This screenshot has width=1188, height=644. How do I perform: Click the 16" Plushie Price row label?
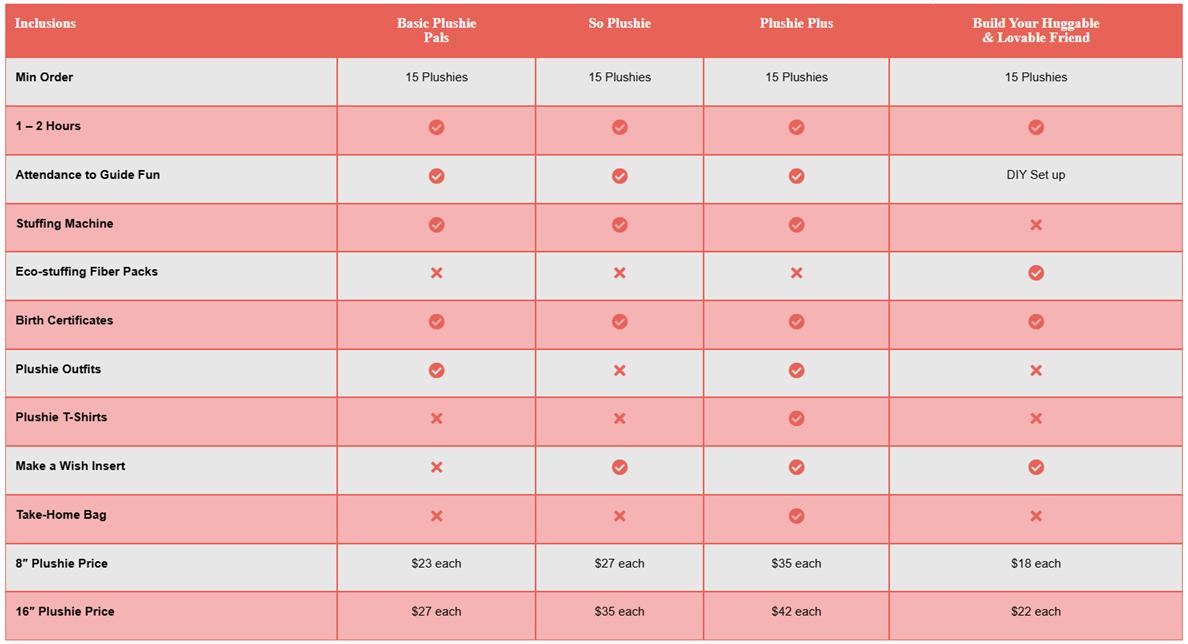click(x=65, y=612)
